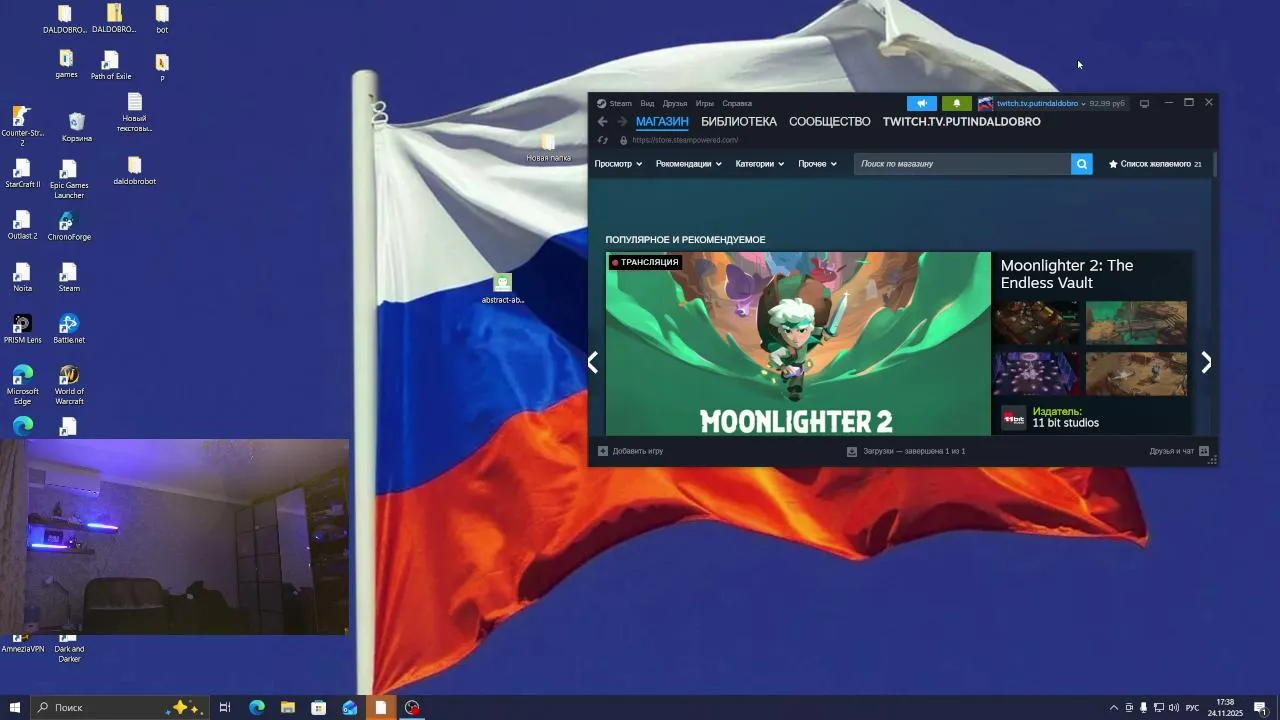1280x720 pixels.
Task: Select the Новая папка folder on desktop
Action: (x=548, y=148)
